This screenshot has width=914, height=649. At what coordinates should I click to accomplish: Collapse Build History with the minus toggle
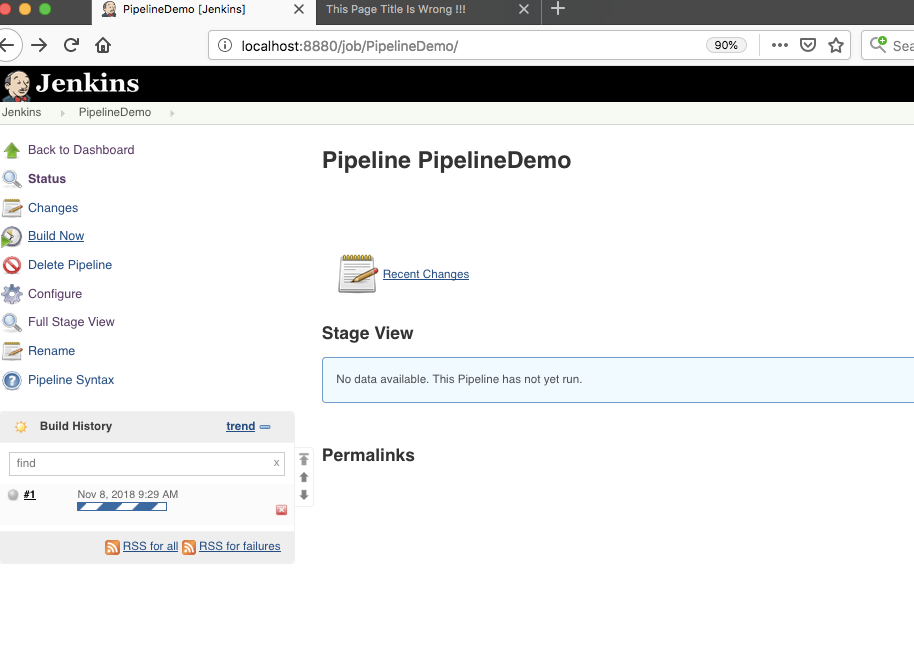point(265,427)
